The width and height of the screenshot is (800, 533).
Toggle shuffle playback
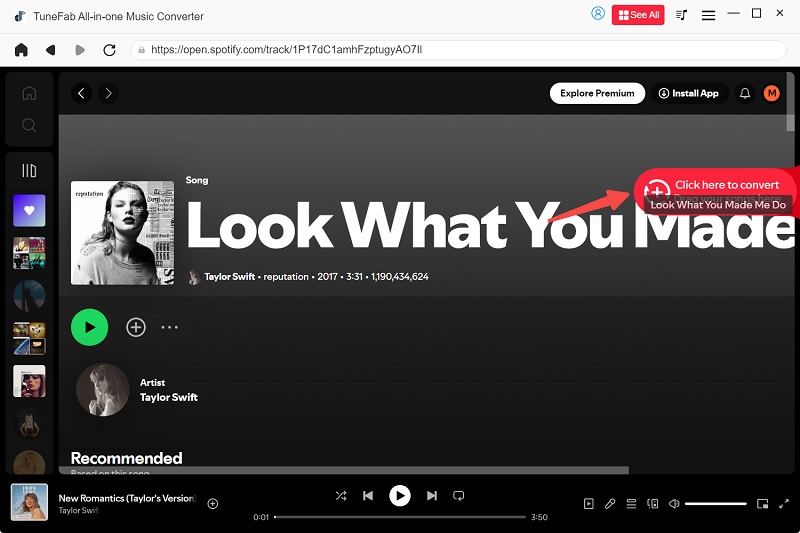341,496
